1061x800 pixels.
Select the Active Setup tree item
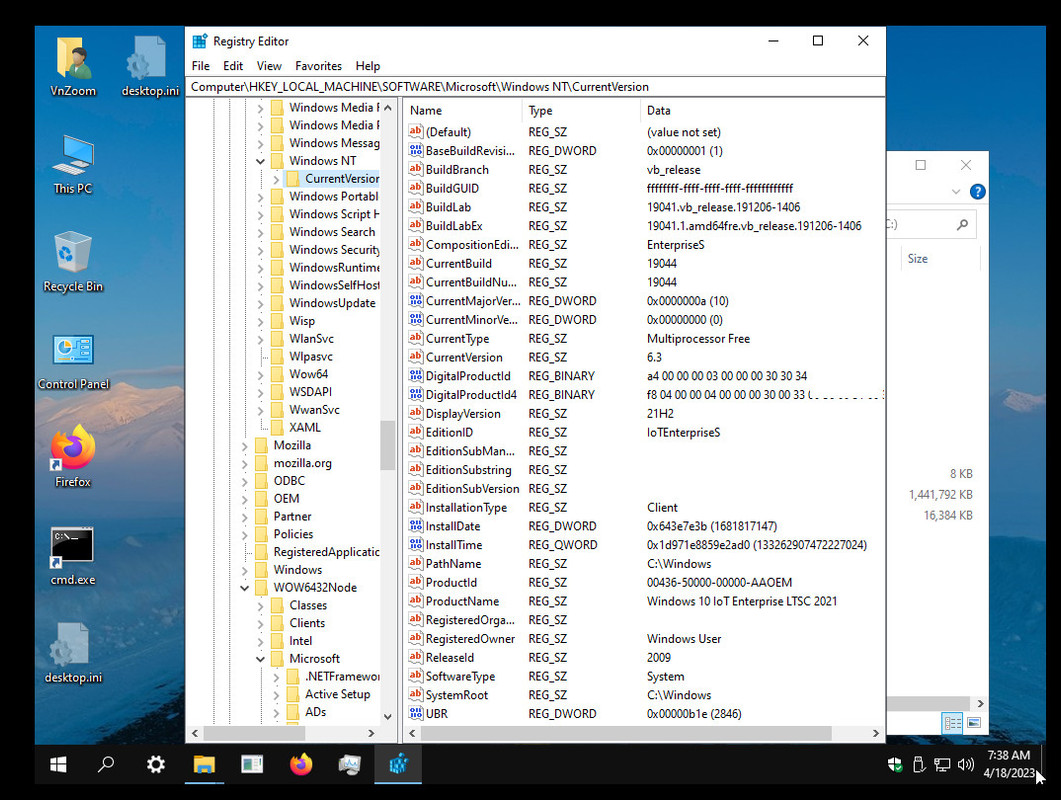point(337,694)
